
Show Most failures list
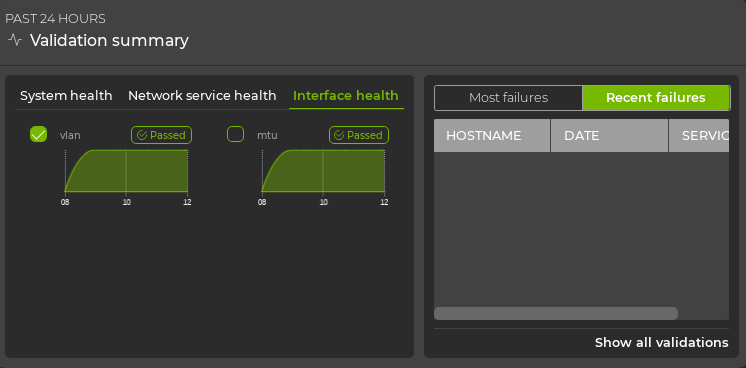(x=508, y=98)
